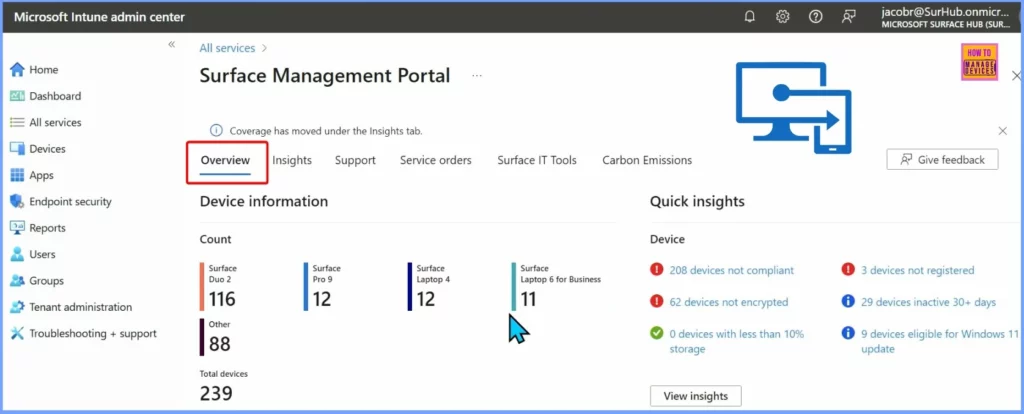Open the notifications bell icon
Screen dimensions: 1024x414
pyautogui.click(x=750, y=17)
